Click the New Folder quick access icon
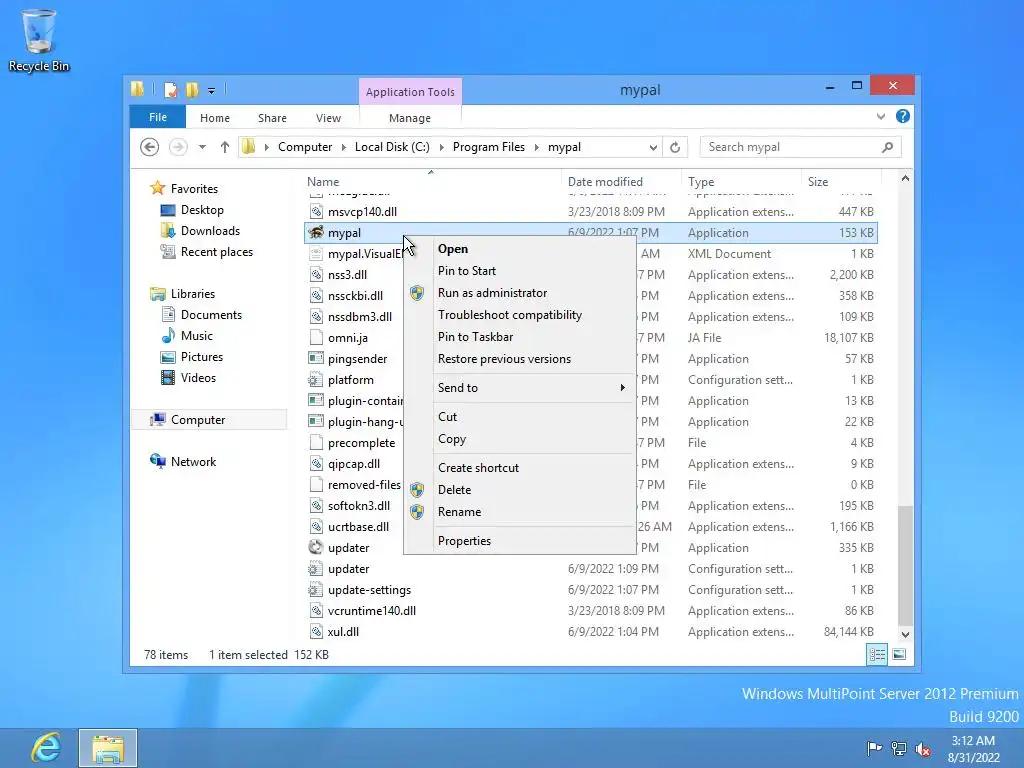Screen dimensions: 1024x768 point(192,90)
